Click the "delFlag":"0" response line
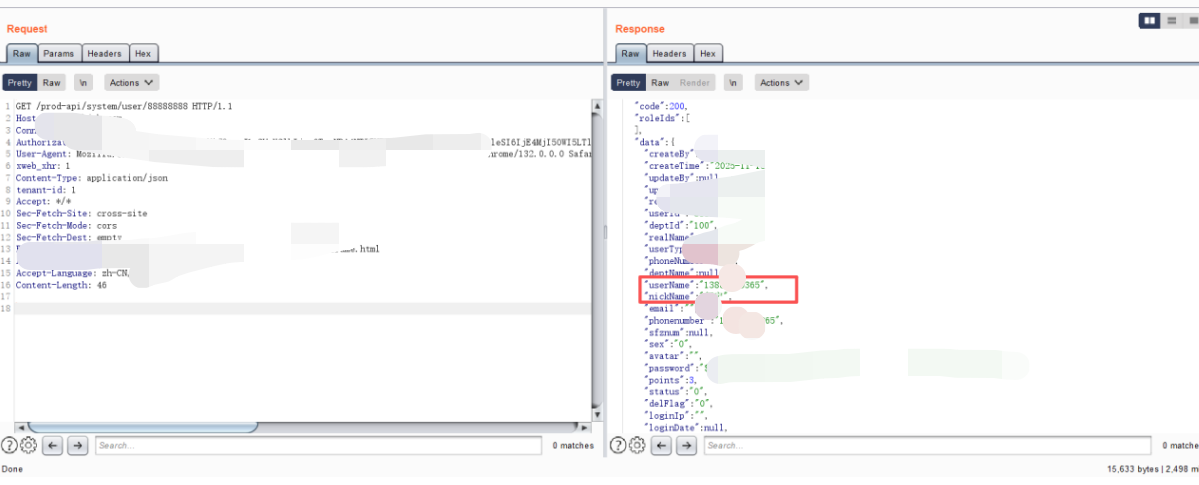1199x485 pixels. (x=680, y=404)
